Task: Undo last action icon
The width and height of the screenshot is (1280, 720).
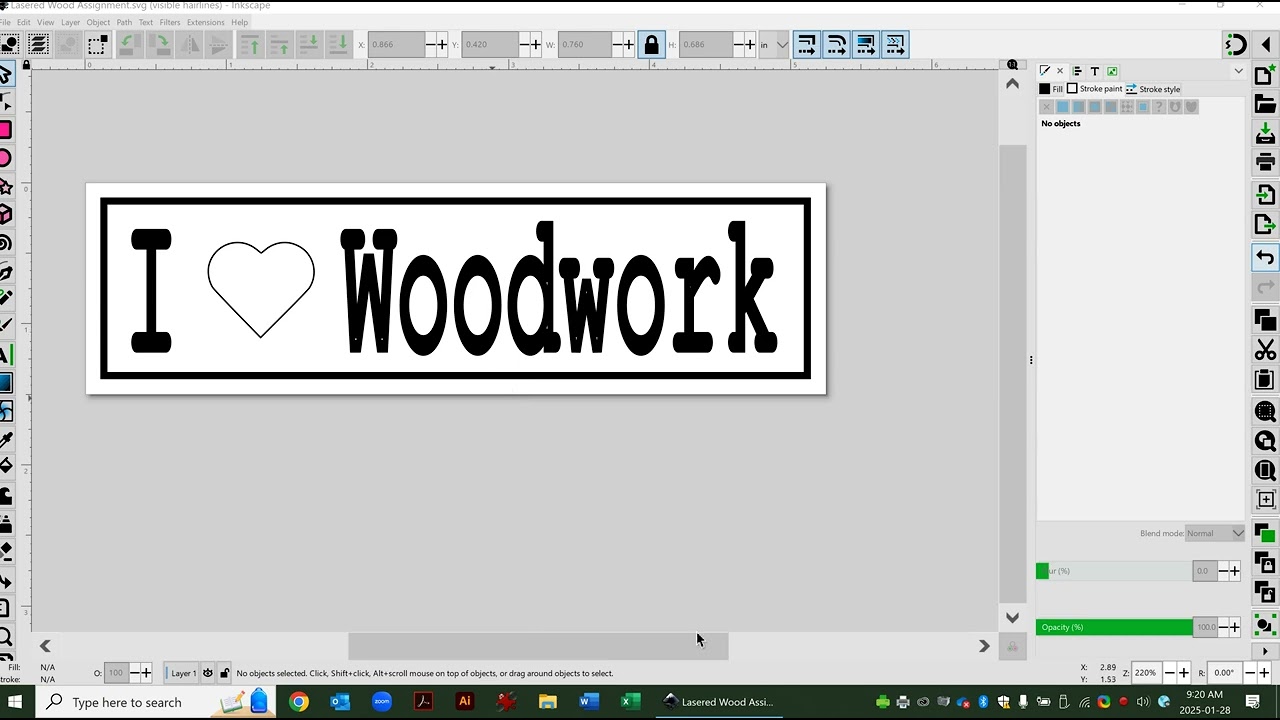Action: (1265, 257)
